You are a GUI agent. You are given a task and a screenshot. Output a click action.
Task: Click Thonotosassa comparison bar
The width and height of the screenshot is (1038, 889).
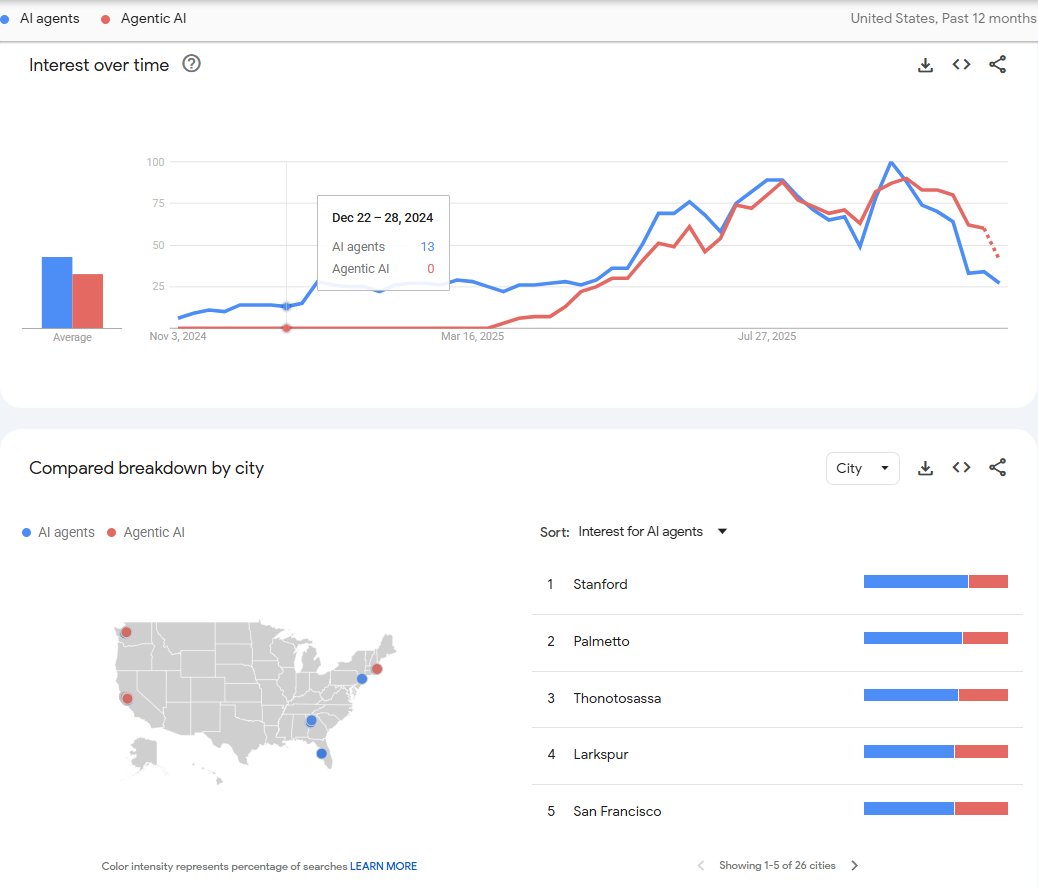(x=935, y=695)
